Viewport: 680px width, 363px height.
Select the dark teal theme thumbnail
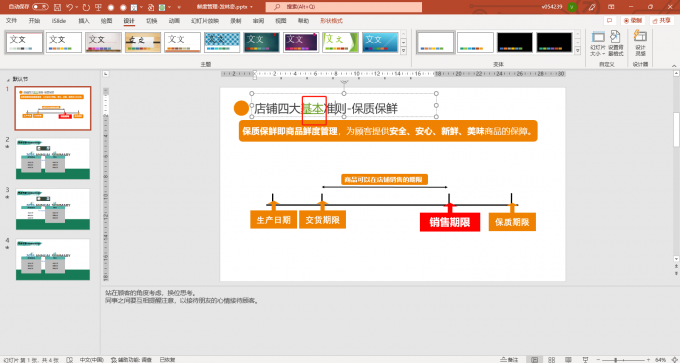point(261,43)
